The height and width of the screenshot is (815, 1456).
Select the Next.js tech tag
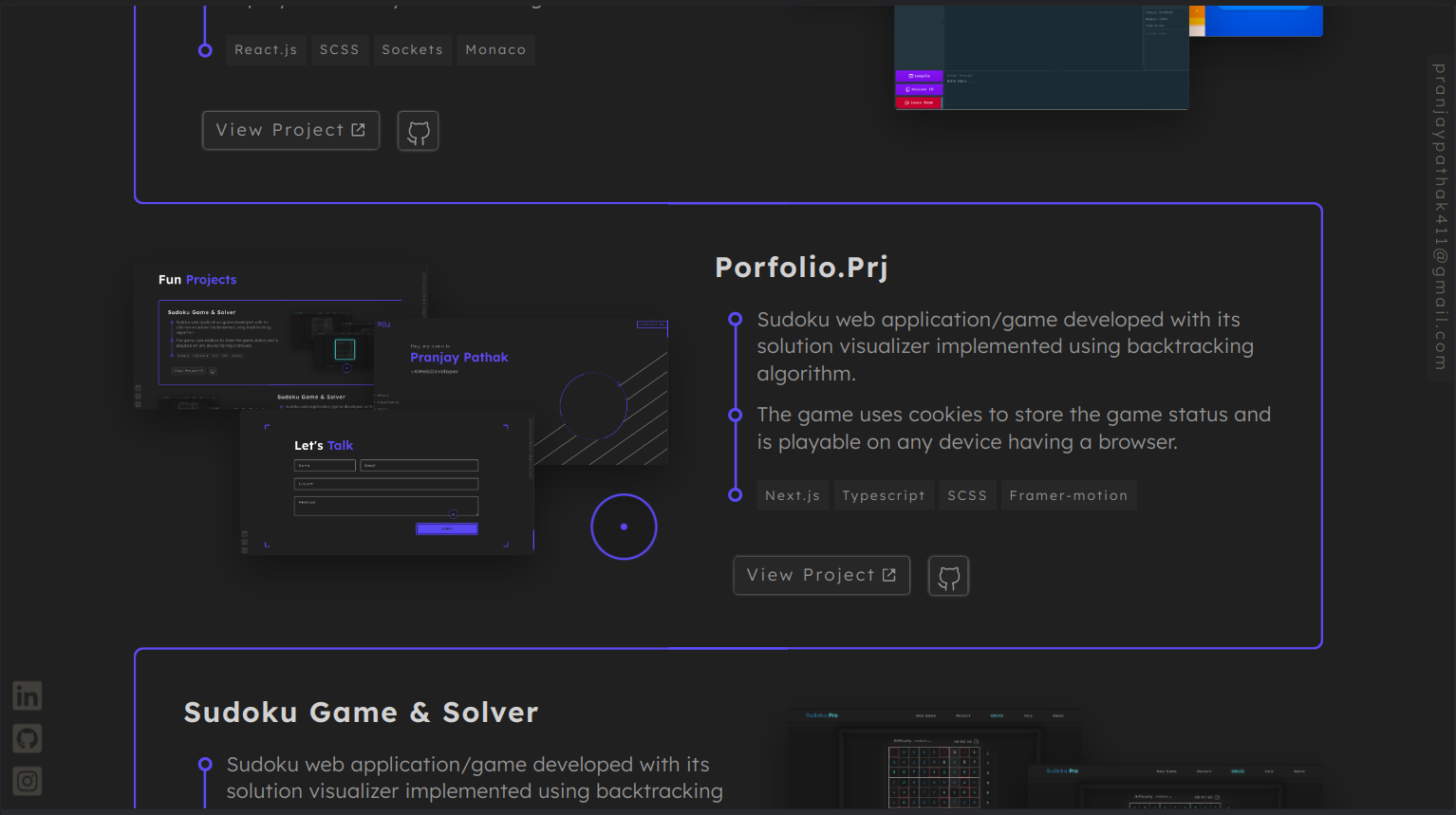coord(793,495)
